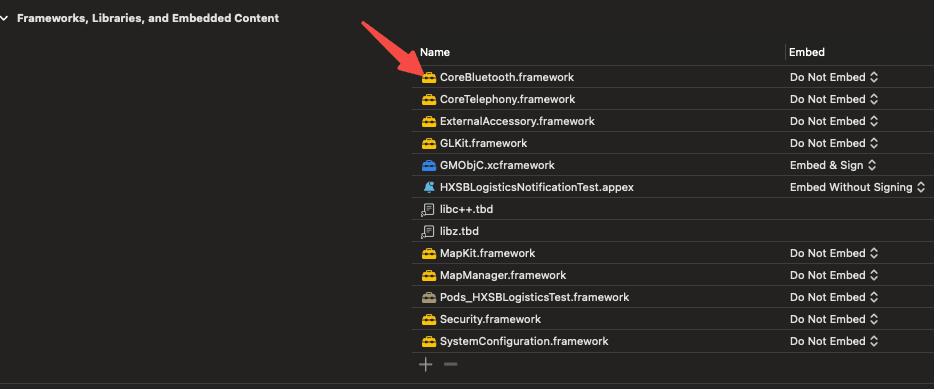
Task: Change Embed & Sign option for GMObjC.xcframework
Action: point(833,166)
